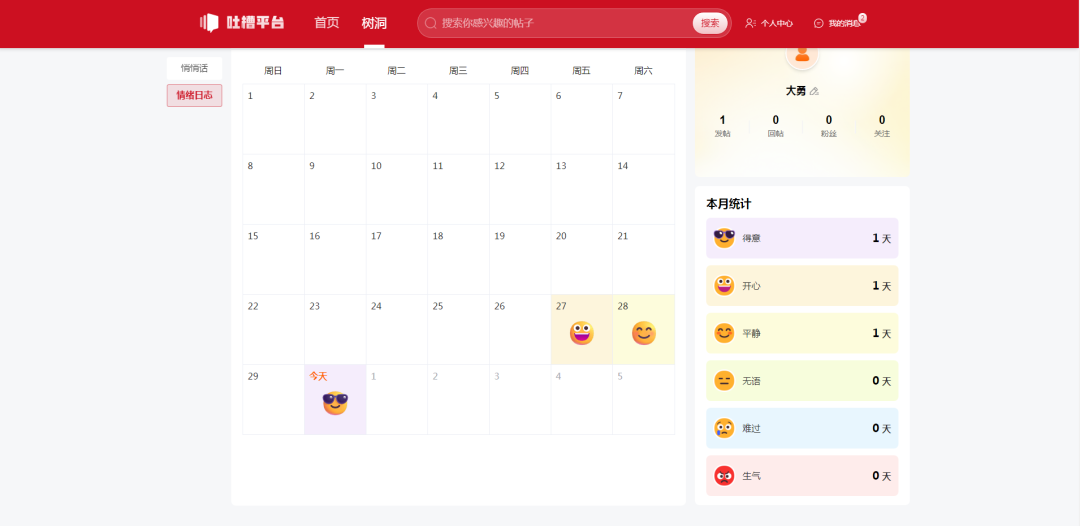This screenshot has width=1080, height=526.
Task: Select calendar day 7
Action: [643, 119]
